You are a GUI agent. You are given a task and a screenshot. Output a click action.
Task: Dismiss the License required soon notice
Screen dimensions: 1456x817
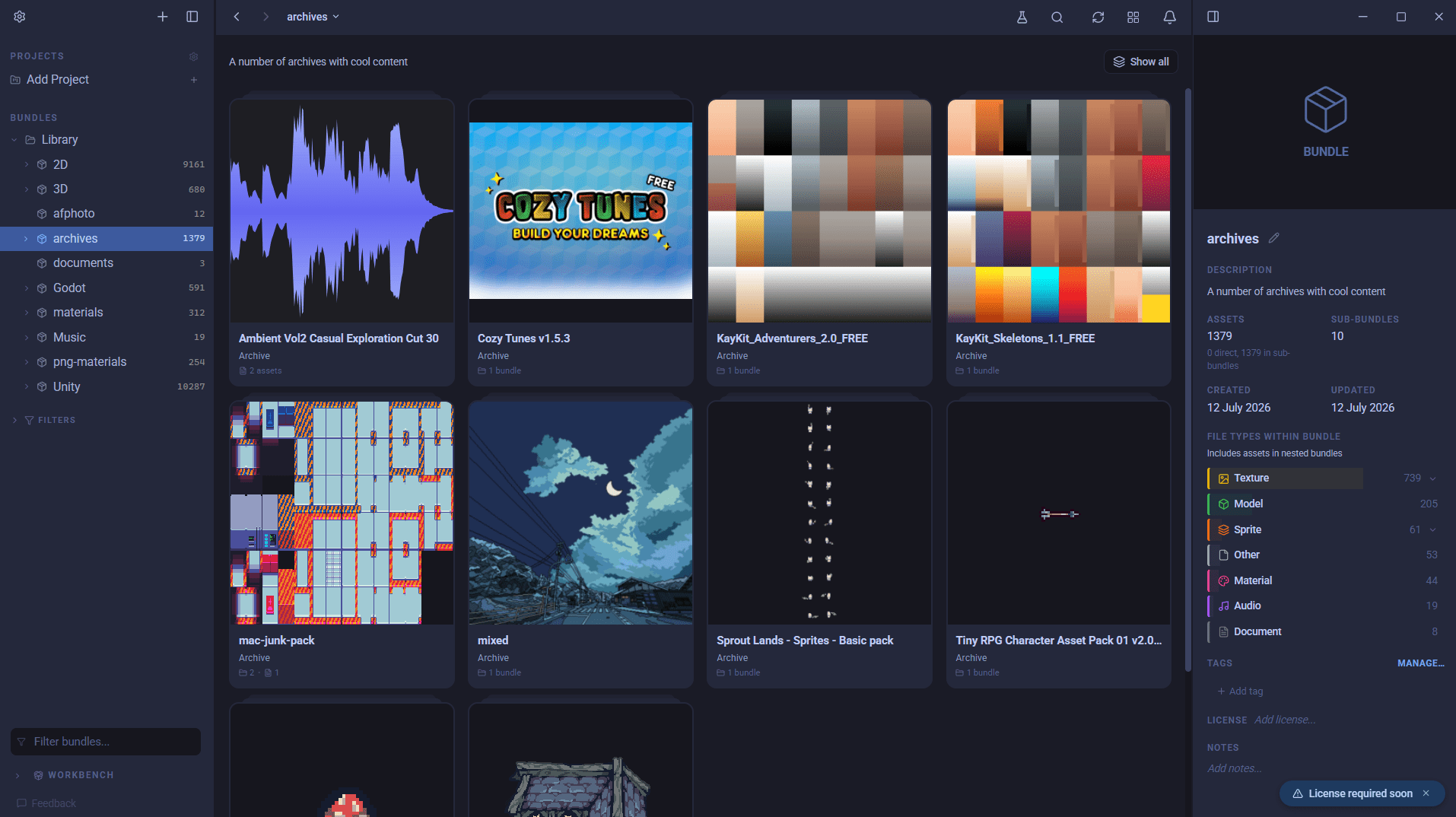(x=1426, y=793)
